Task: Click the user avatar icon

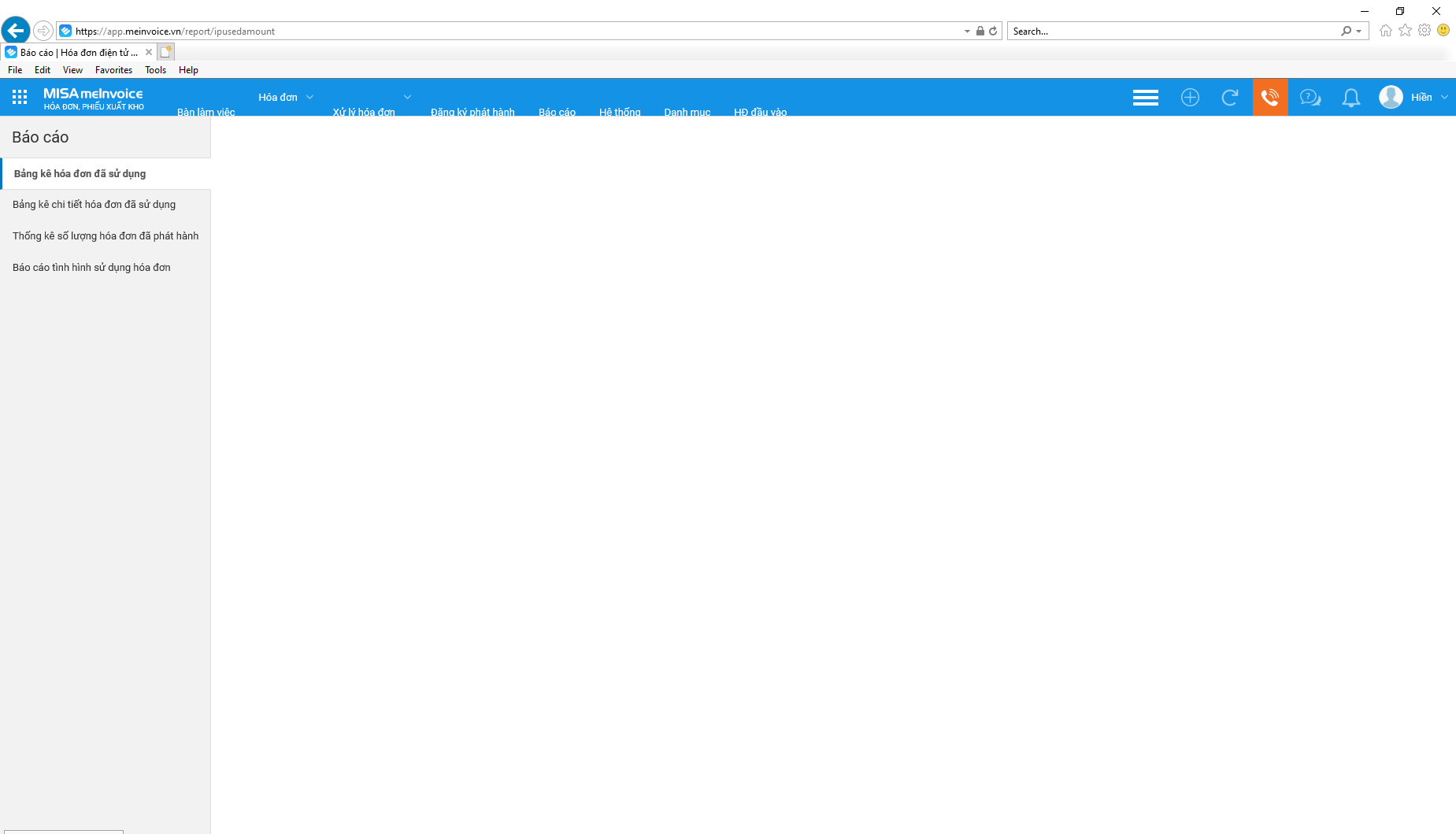Action: (1391, 97)
